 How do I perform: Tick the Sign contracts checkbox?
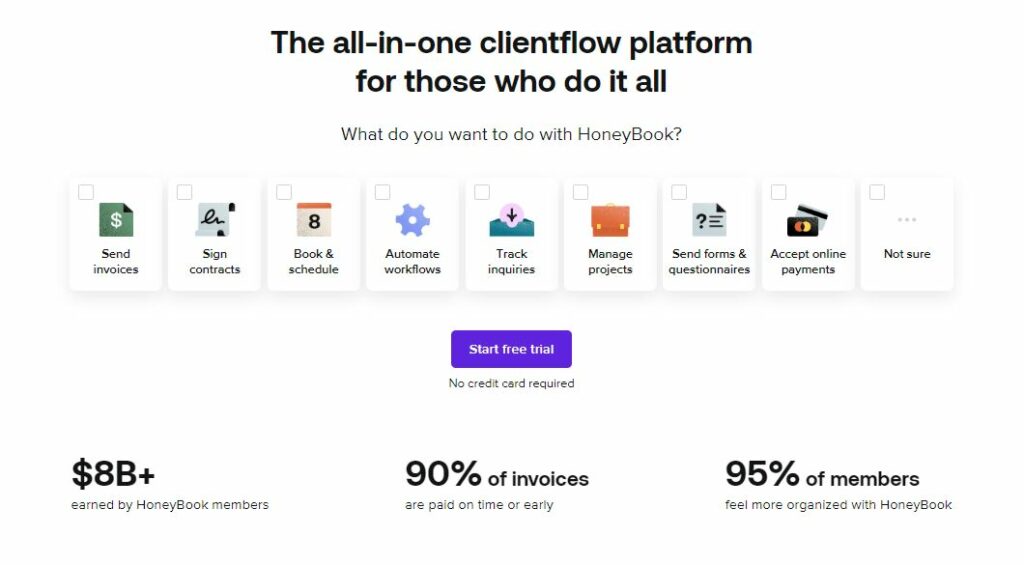(x=185, y=192)
